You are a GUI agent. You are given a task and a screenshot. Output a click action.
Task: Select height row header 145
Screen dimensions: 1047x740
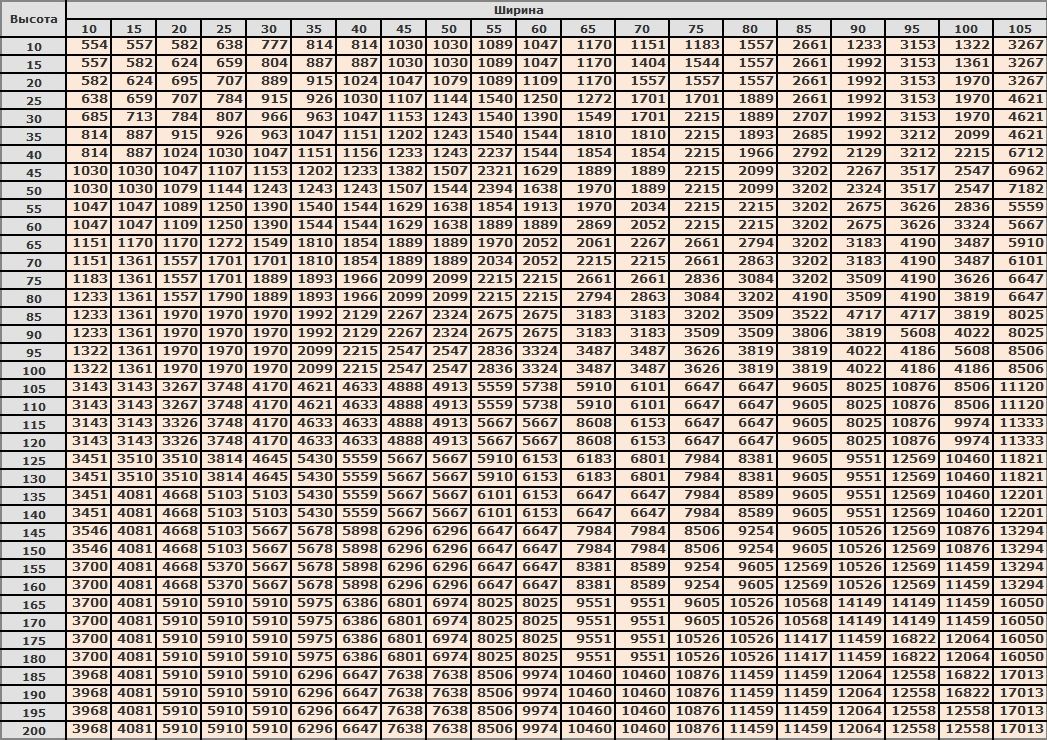point(34,532)
